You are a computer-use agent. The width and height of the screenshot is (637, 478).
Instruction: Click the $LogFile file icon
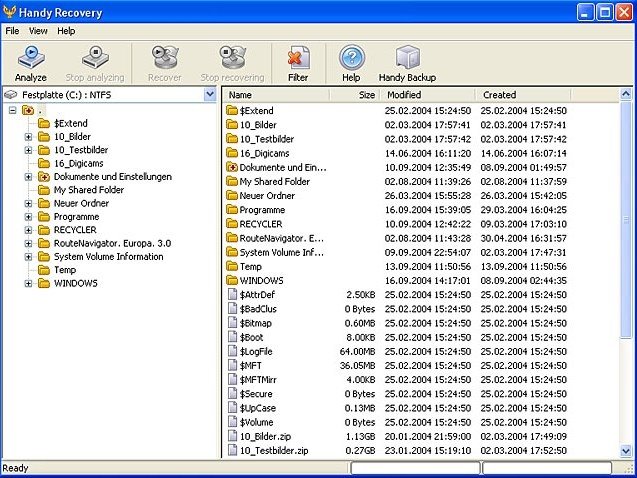[x=232, y=351]
